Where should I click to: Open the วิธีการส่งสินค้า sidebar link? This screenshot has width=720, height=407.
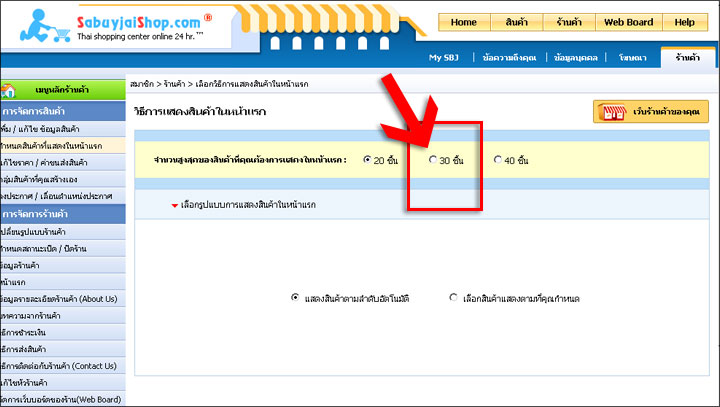pos(62,349)
